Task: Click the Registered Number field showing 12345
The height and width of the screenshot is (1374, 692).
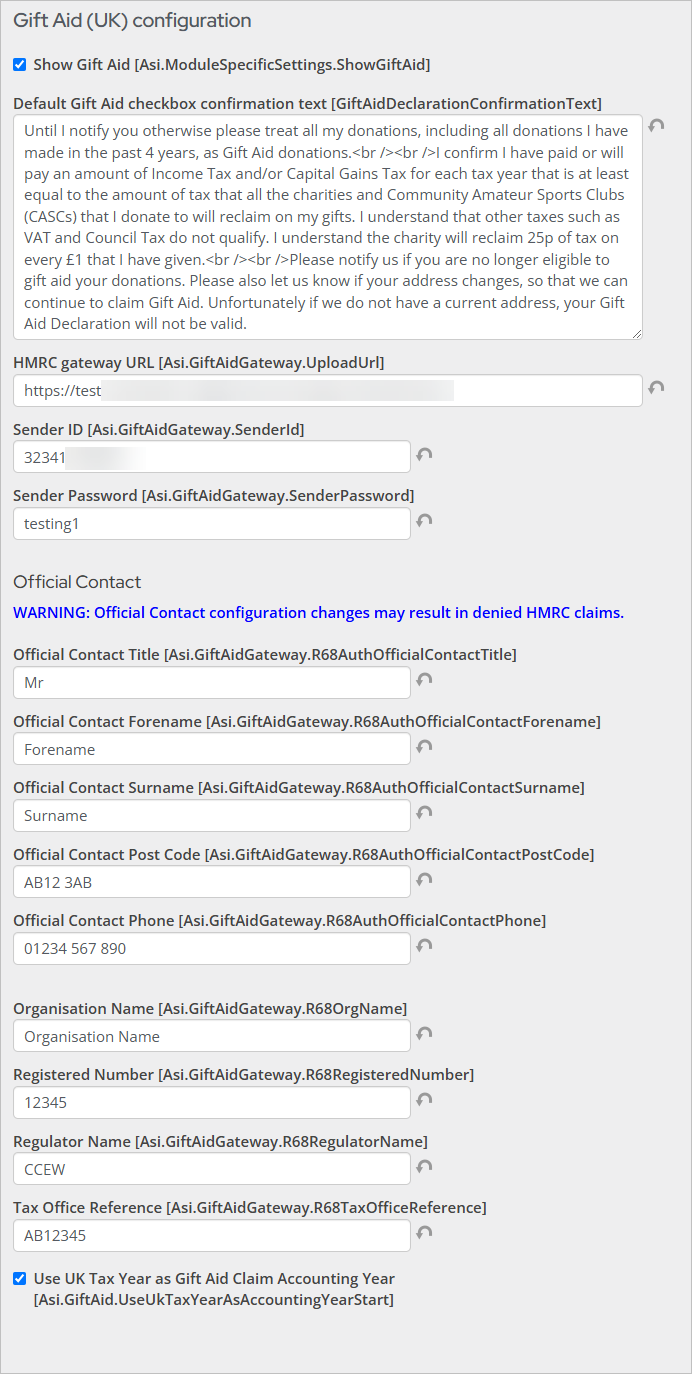Action: (x=212, y=1103)
